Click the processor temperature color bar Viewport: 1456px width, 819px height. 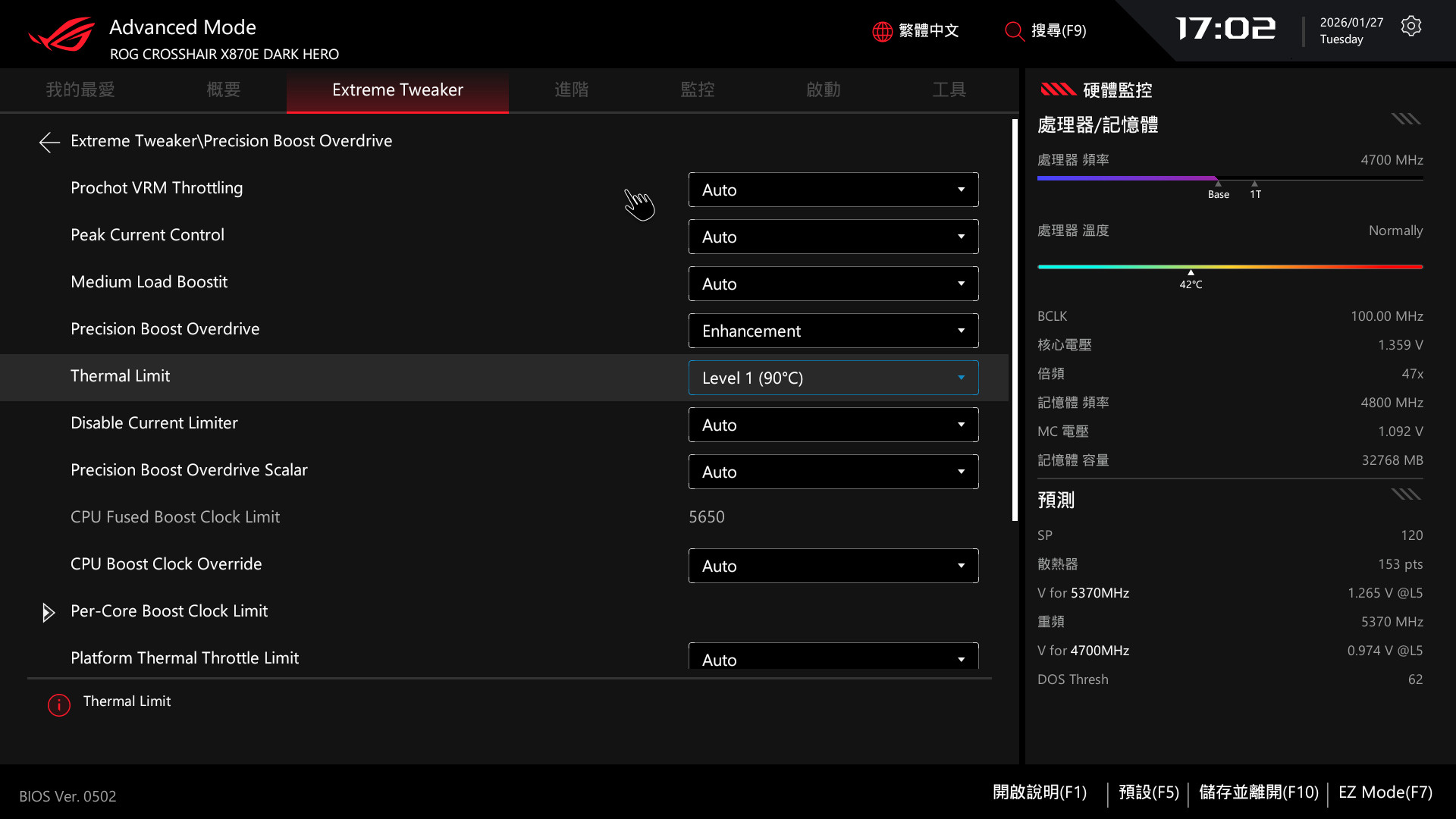tap(1229, 267)
